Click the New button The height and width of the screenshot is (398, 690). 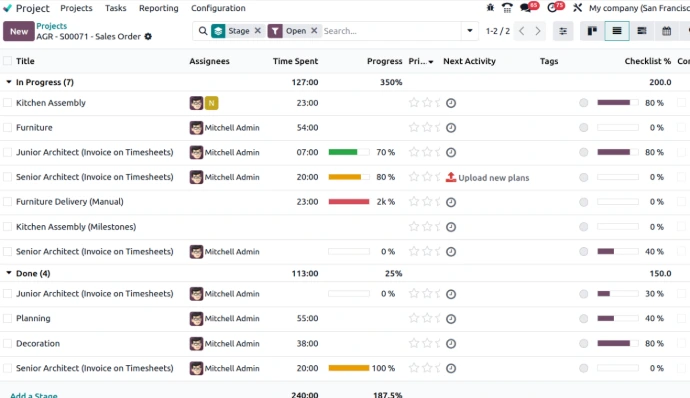point(19,31)
